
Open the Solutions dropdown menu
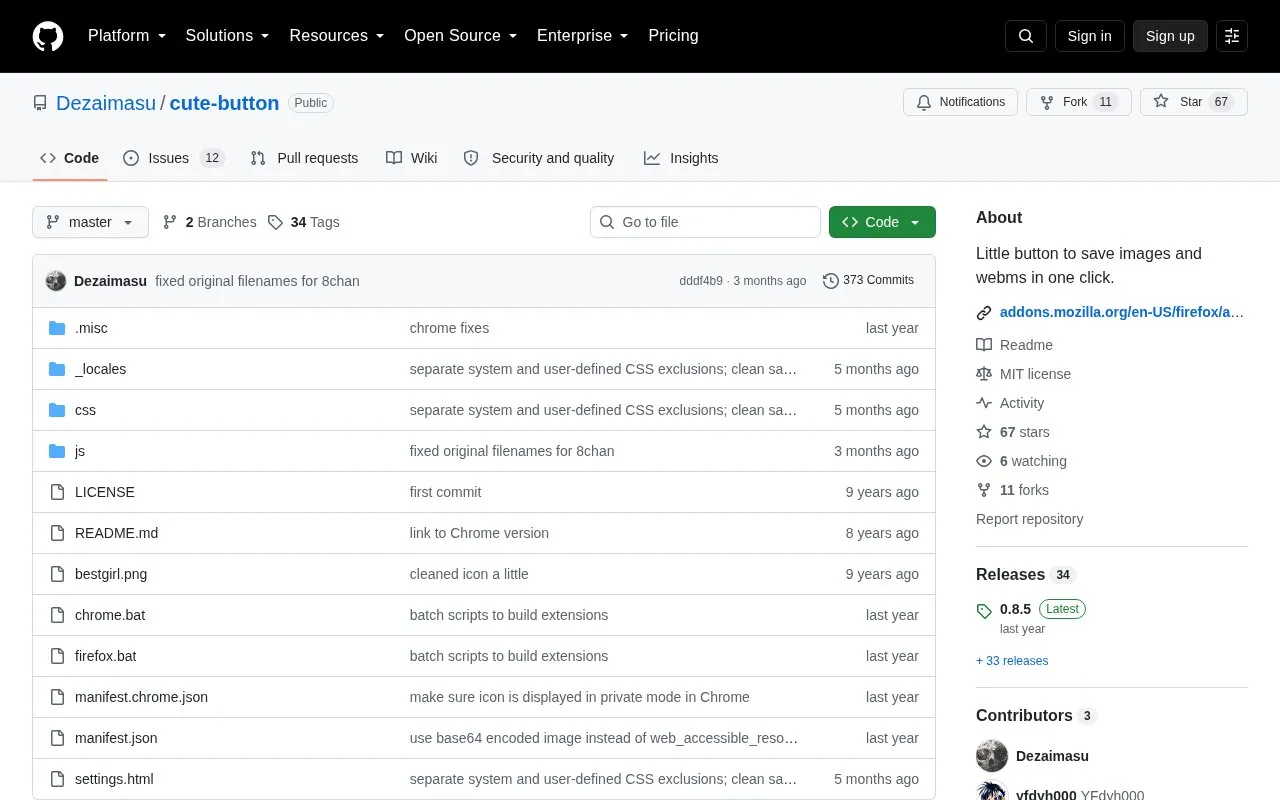click(228, 36)
